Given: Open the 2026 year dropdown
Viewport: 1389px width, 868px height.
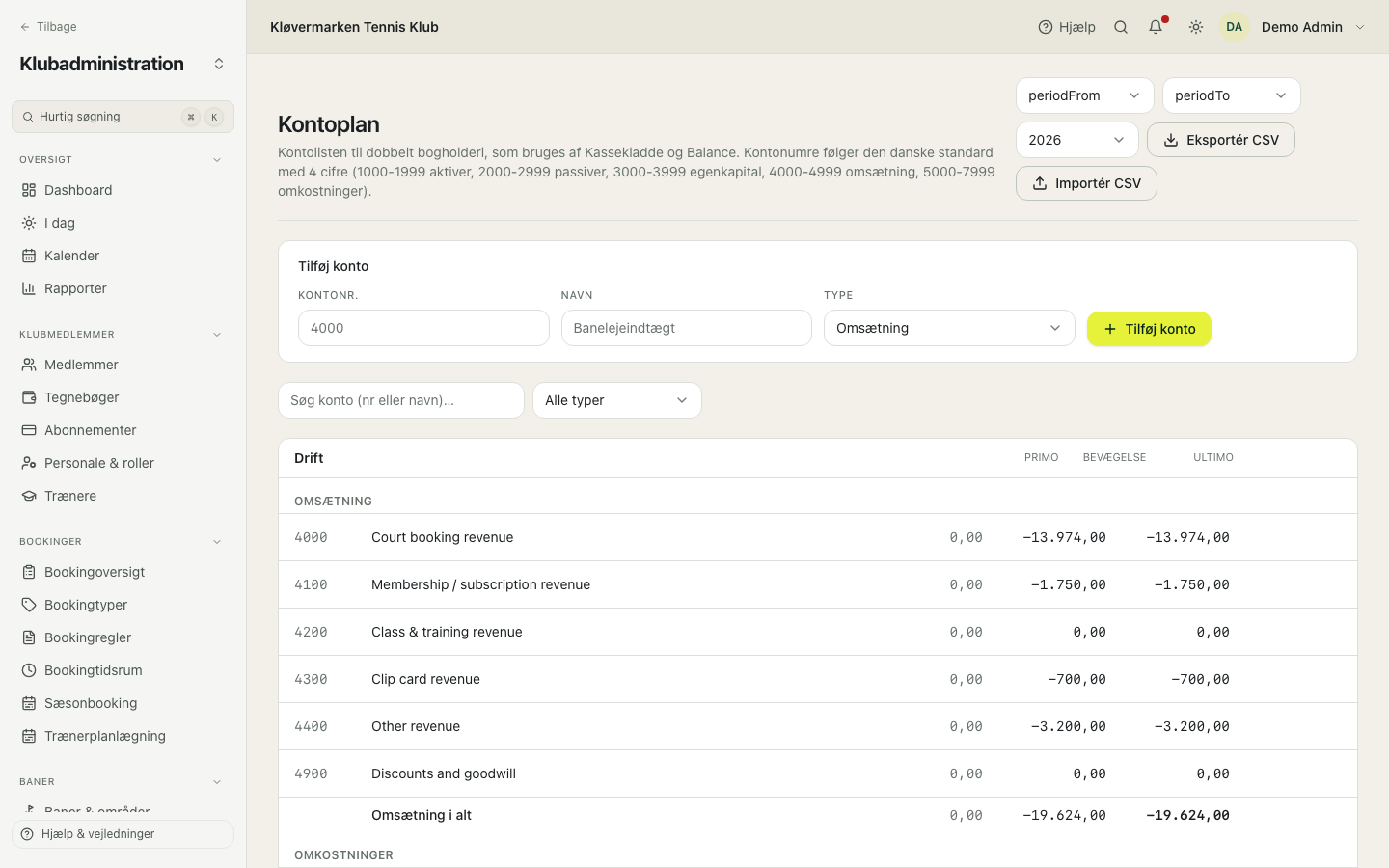Looking at the screenshot, I should [x=1077, y=140].
